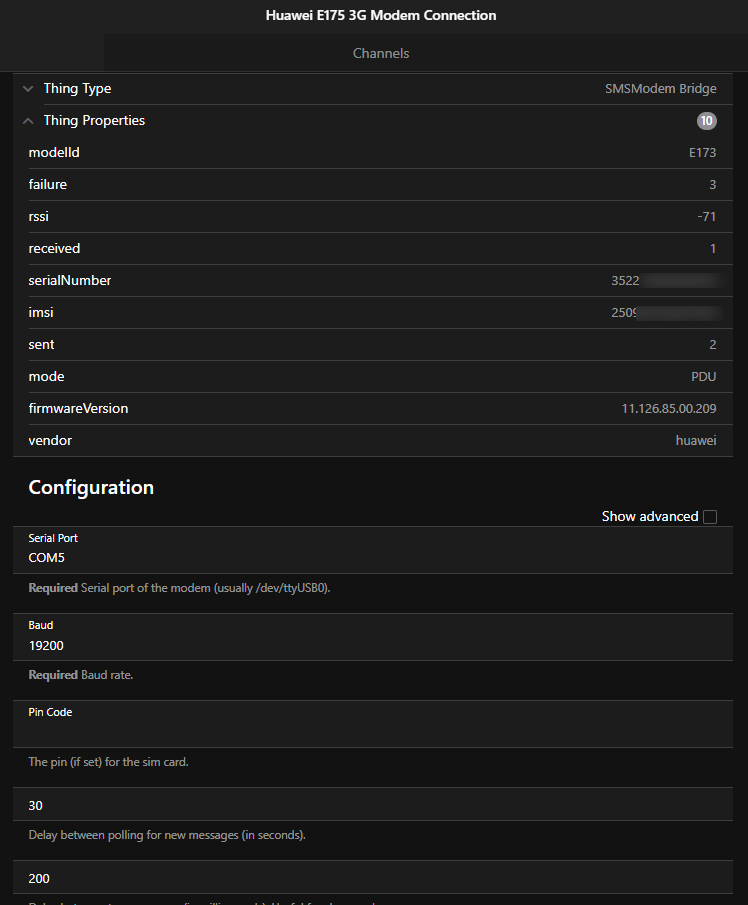Click the mode property value PDU

(x=704, y=377)
